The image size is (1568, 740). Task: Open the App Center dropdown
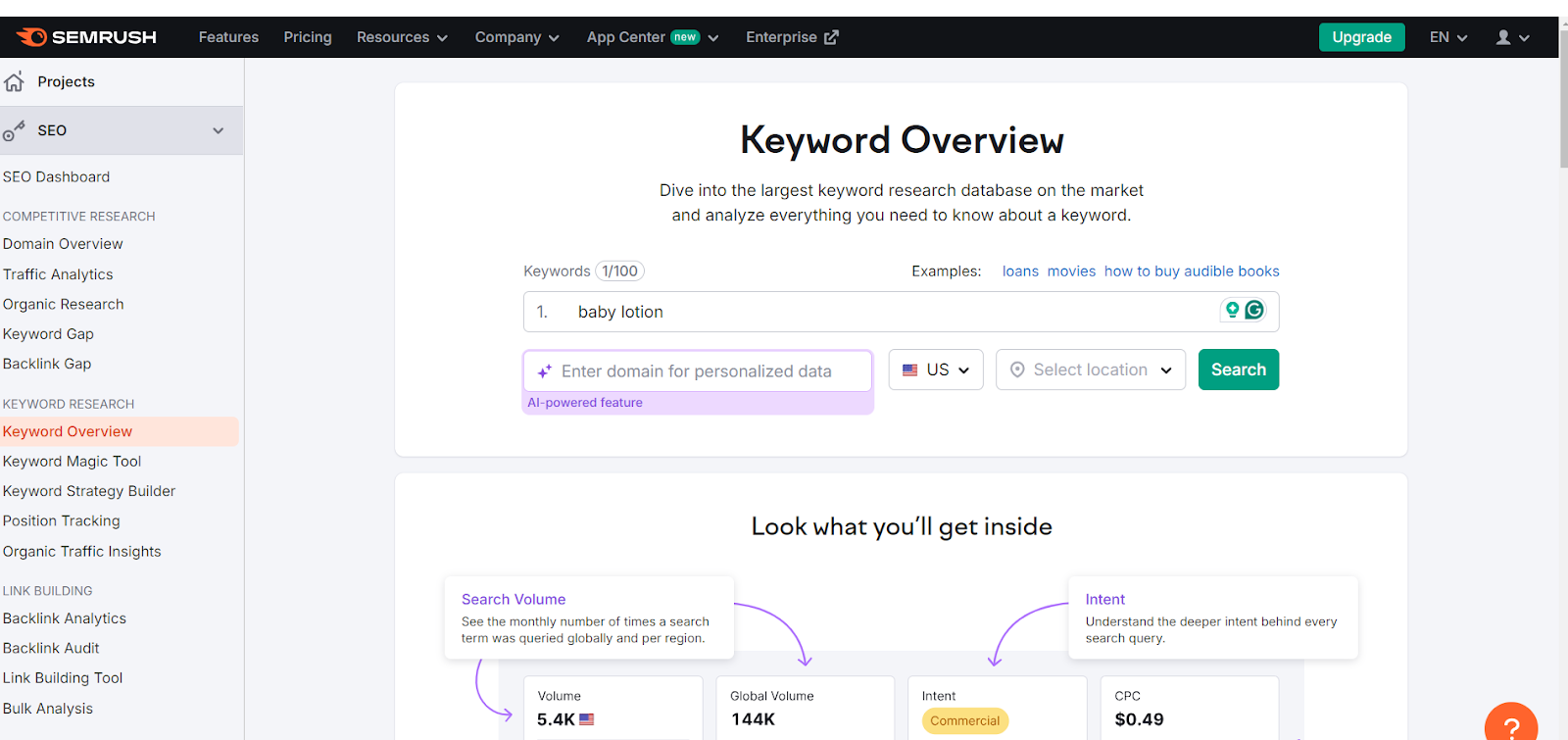(x=653, y=37)
